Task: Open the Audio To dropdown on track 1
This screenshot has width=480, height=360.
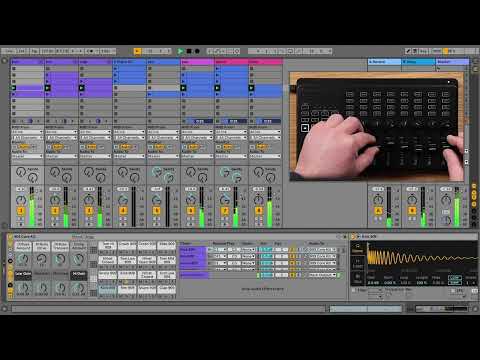Action: point(28,156)
